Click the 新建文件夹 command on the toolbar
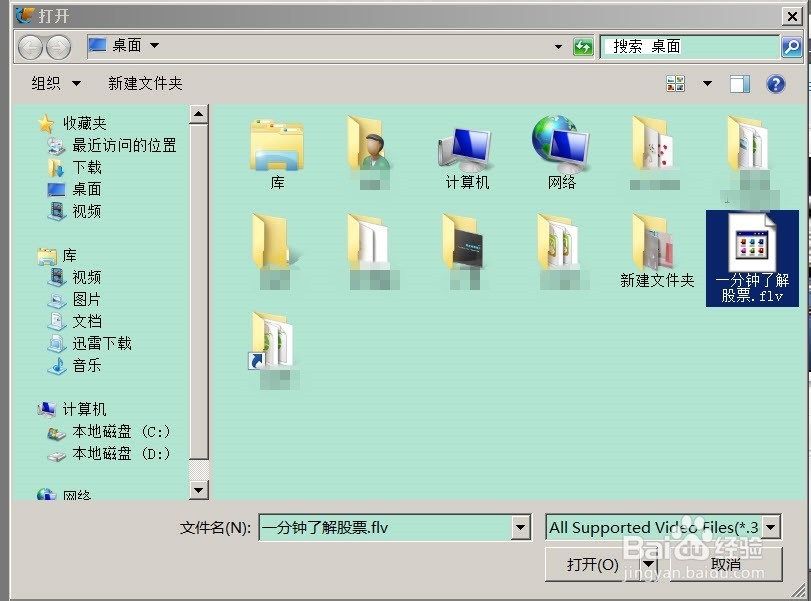Screen dimensions: 811x601 [x=145, y=83]
